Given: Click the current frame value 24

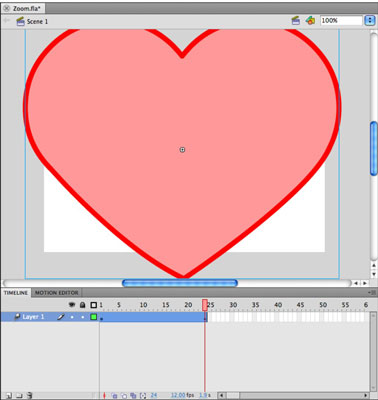Looking at the screenshot, I should click(x=154, y=395).
